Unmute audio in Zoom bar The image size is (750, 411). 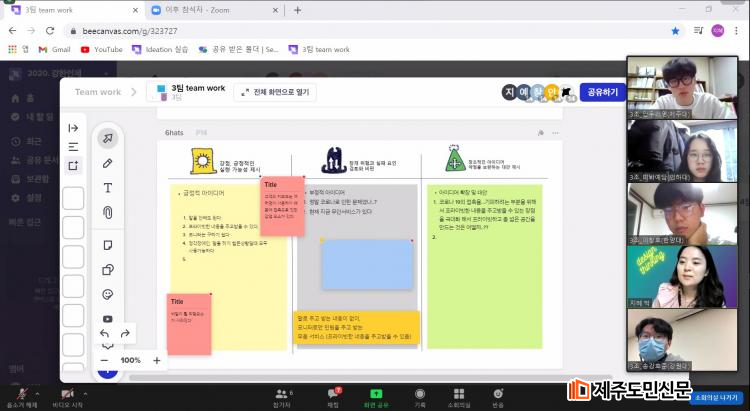coord(17,396)
